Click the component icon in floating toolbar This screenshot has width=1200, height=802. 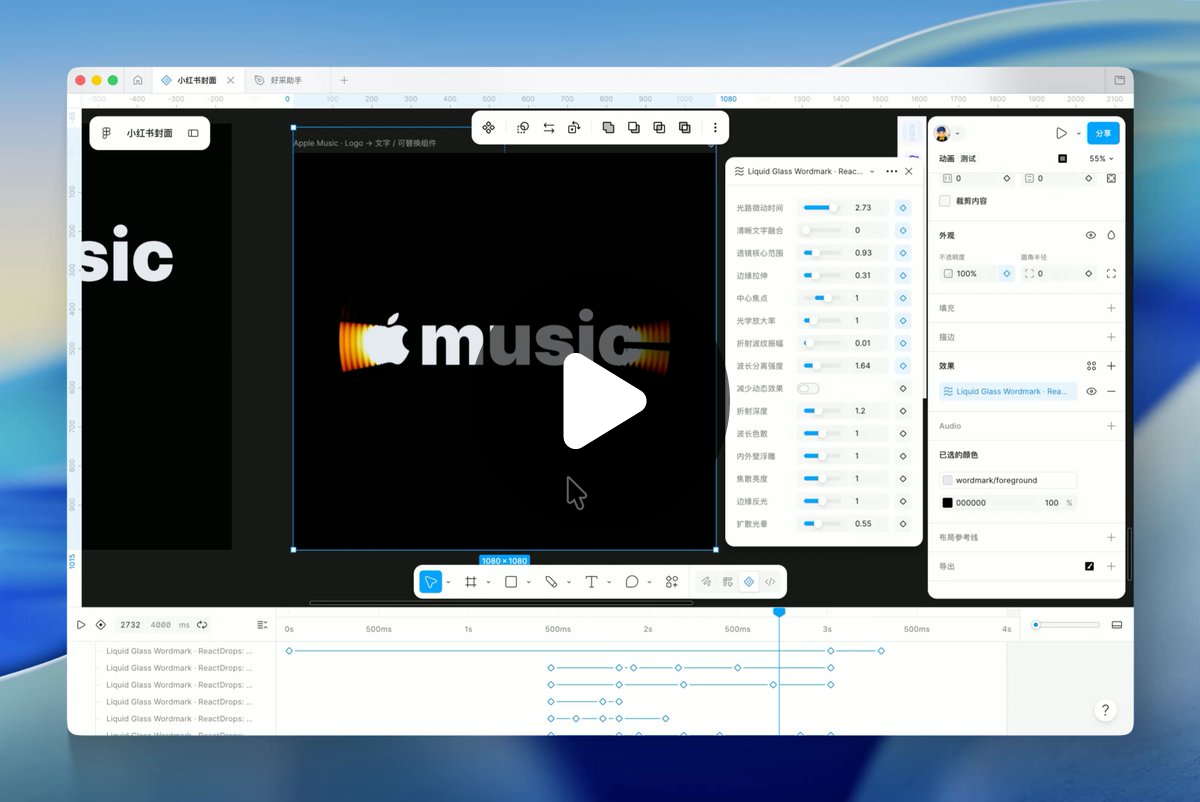coord(488,128)
